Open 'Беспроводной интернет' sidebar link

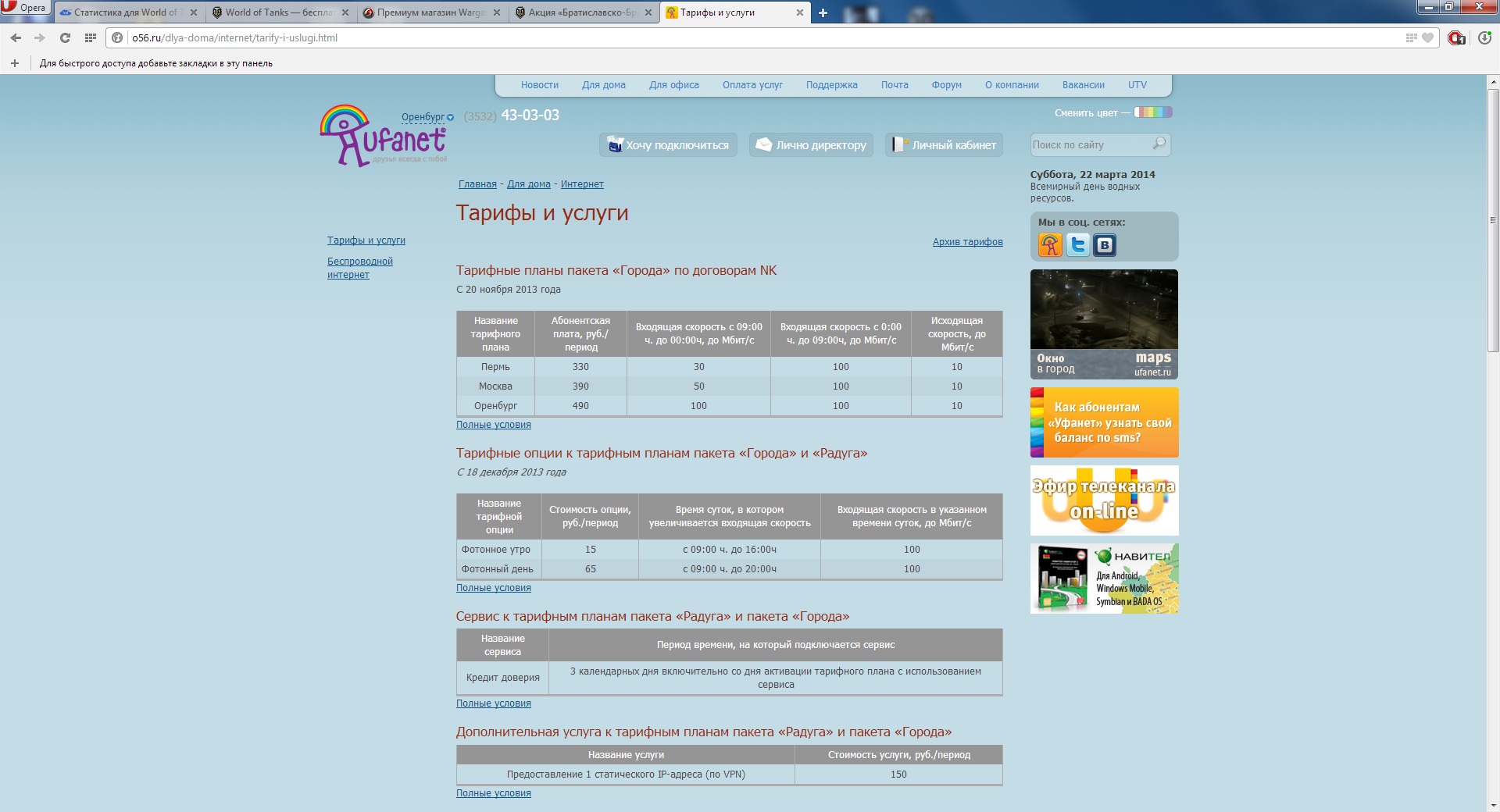(360, 268)
